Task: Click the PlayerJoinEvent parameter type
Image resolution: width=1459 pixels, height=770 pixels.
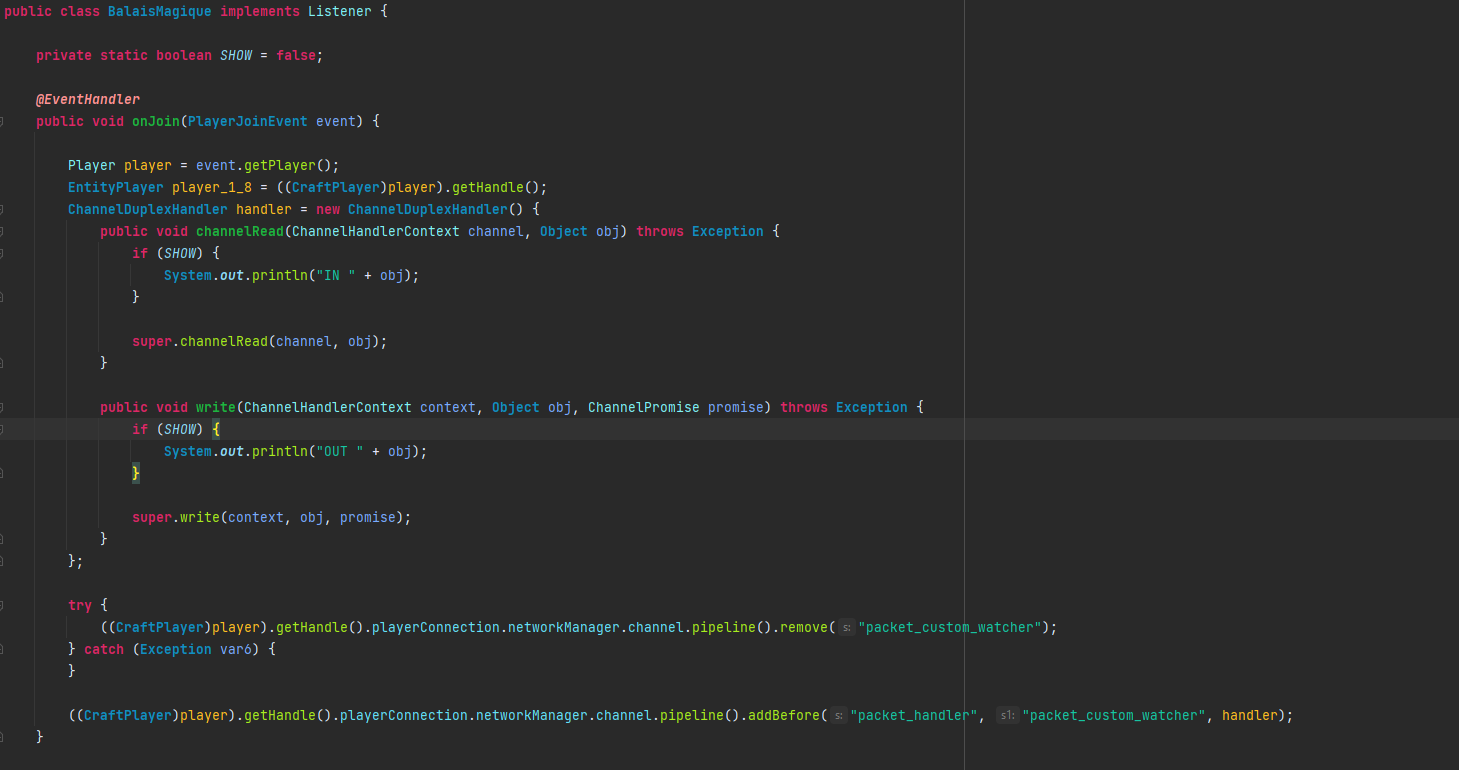Action: pos(248,121)
